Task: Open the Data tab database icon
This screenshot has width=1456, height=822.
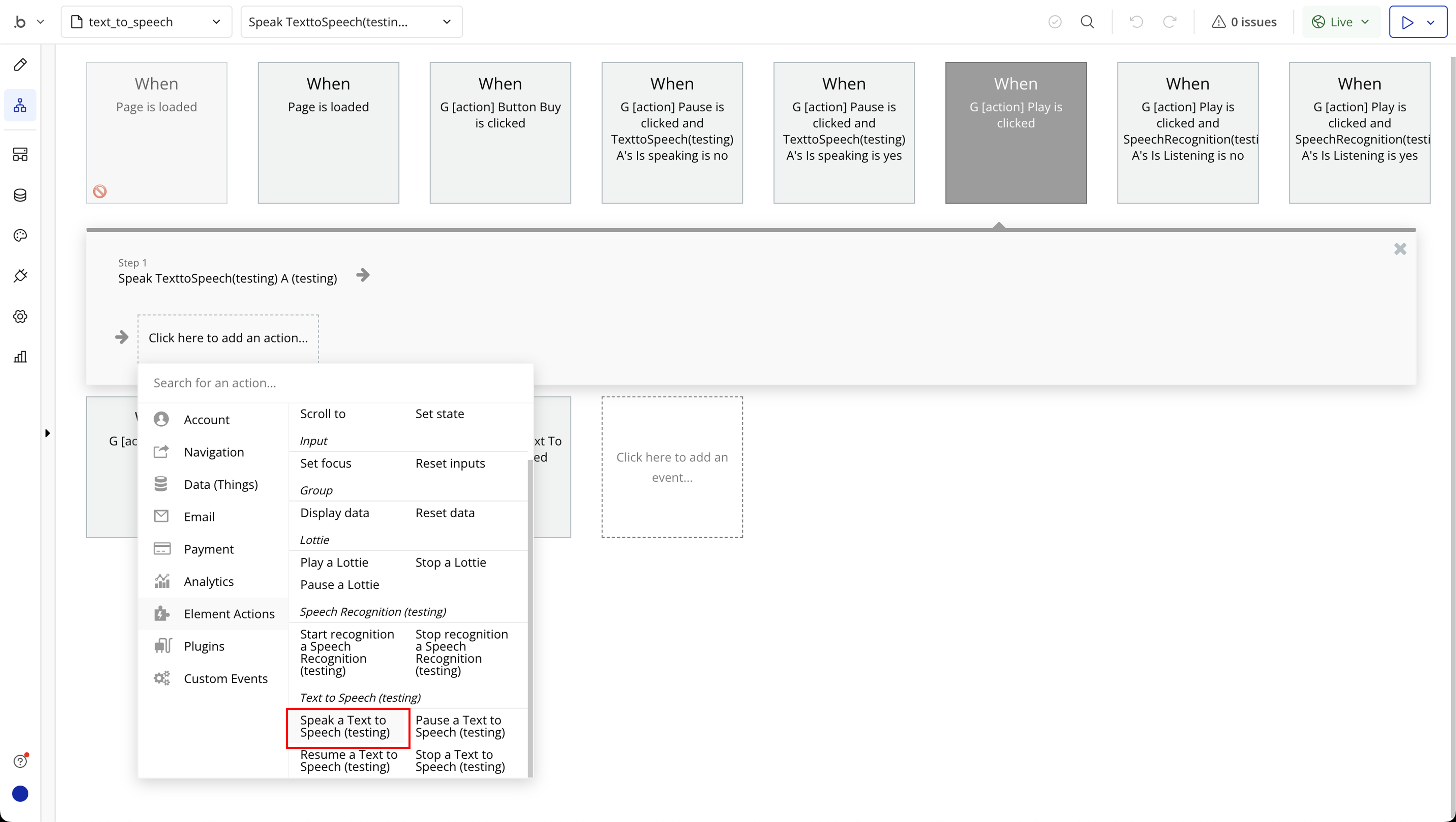Action: (20, 195)
